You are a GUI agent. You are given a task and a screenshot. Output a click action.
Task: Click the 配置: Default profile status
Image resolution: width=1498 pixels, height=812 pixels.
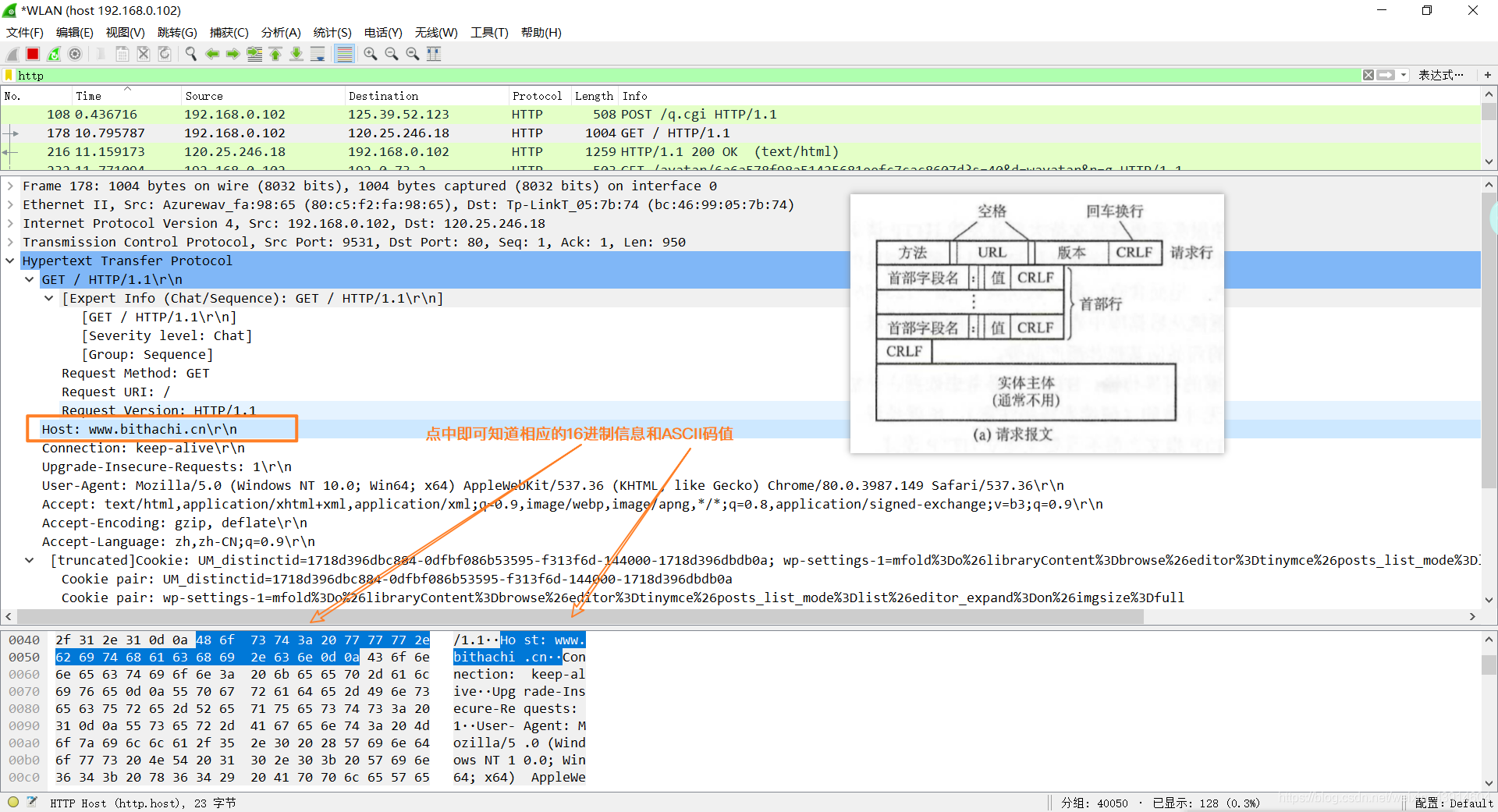(x=1454, y=803)
